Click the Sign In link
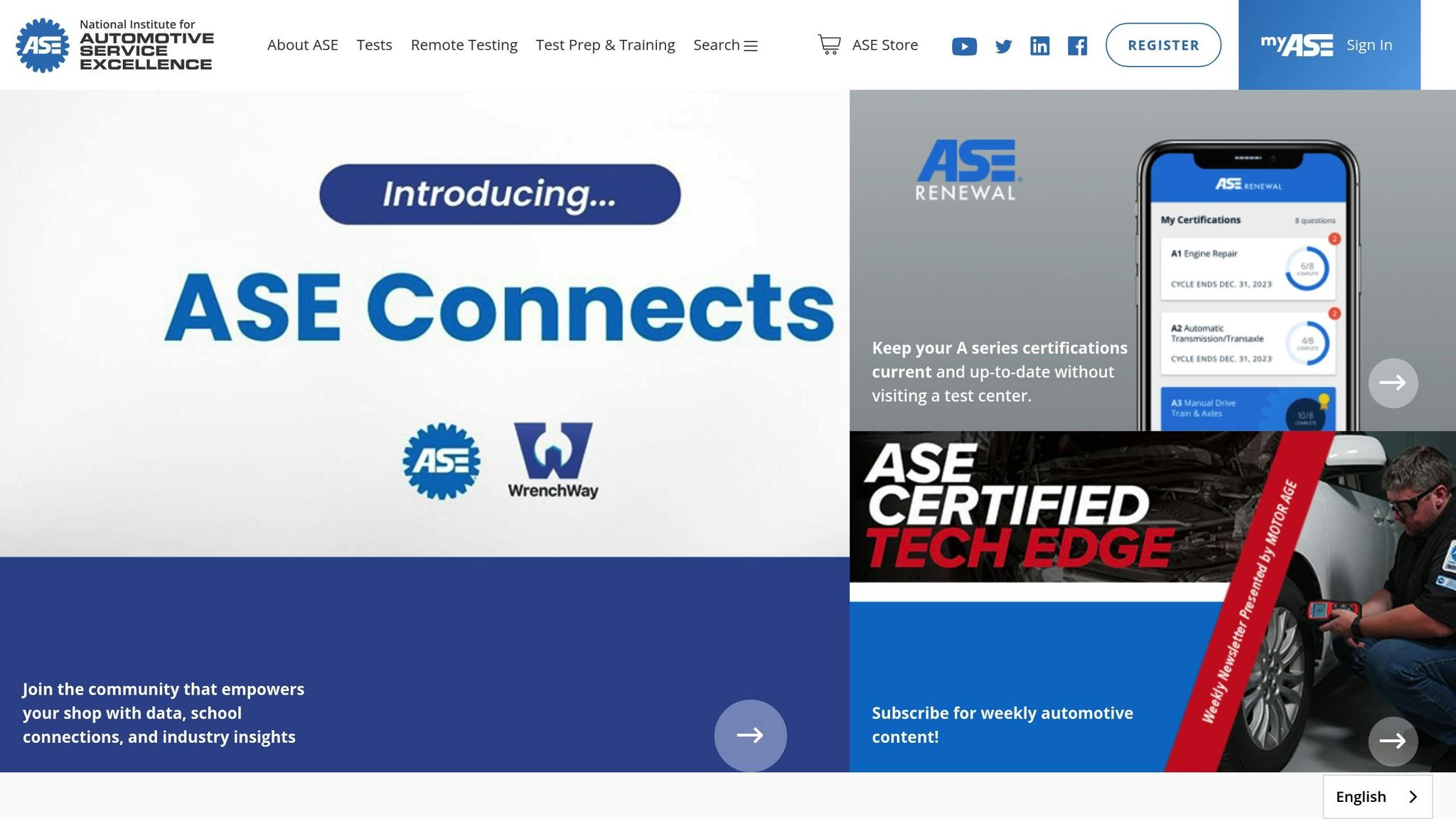 point(1369,44)
